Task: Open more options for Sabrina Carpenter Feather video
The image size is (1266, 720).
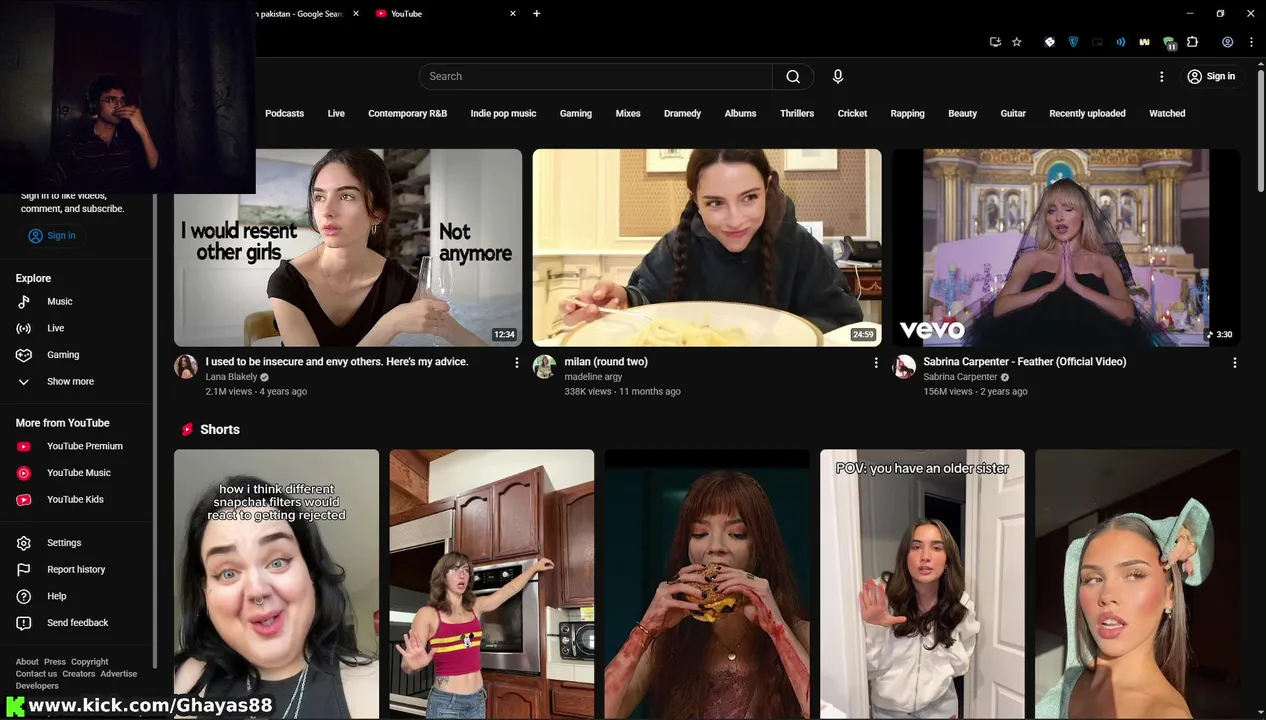Action: click(x=1235, y=362)
